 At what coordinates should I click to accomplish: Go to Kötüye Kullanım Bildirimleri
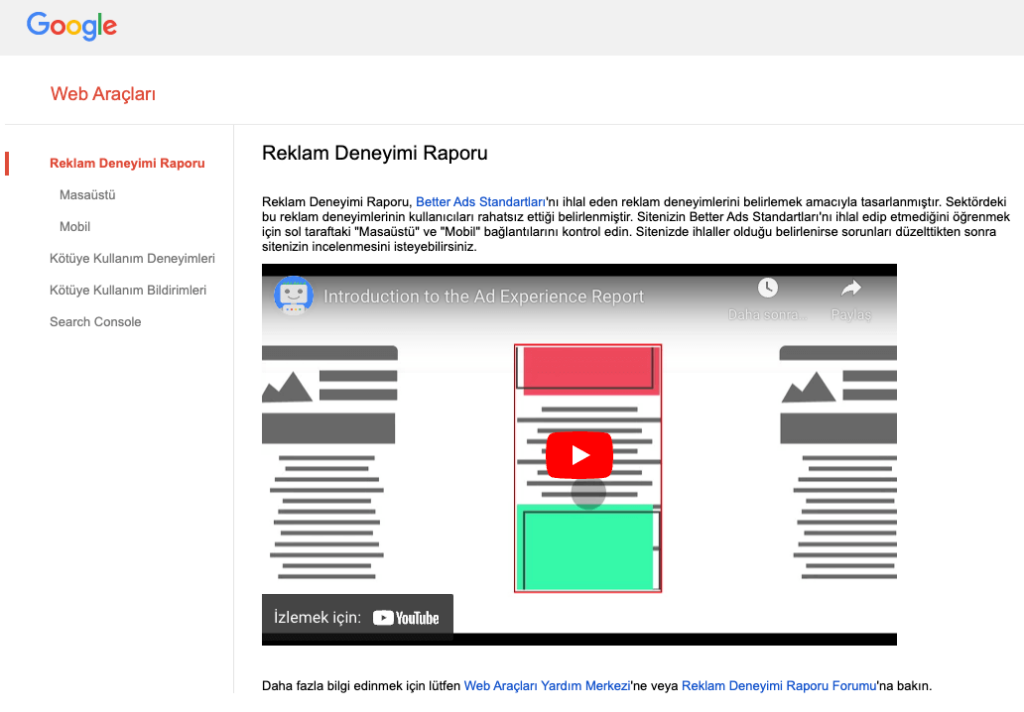128,290
